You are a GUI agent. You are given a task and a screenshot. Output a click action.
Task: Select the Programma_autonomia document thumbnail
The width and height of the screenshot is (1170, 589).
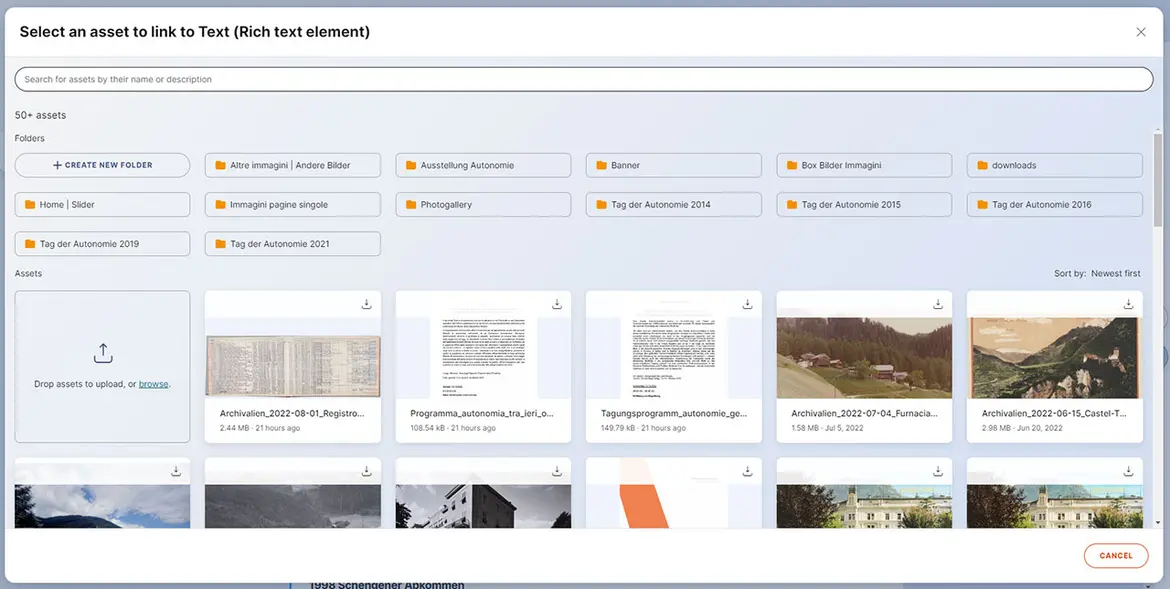coord(483,358)
